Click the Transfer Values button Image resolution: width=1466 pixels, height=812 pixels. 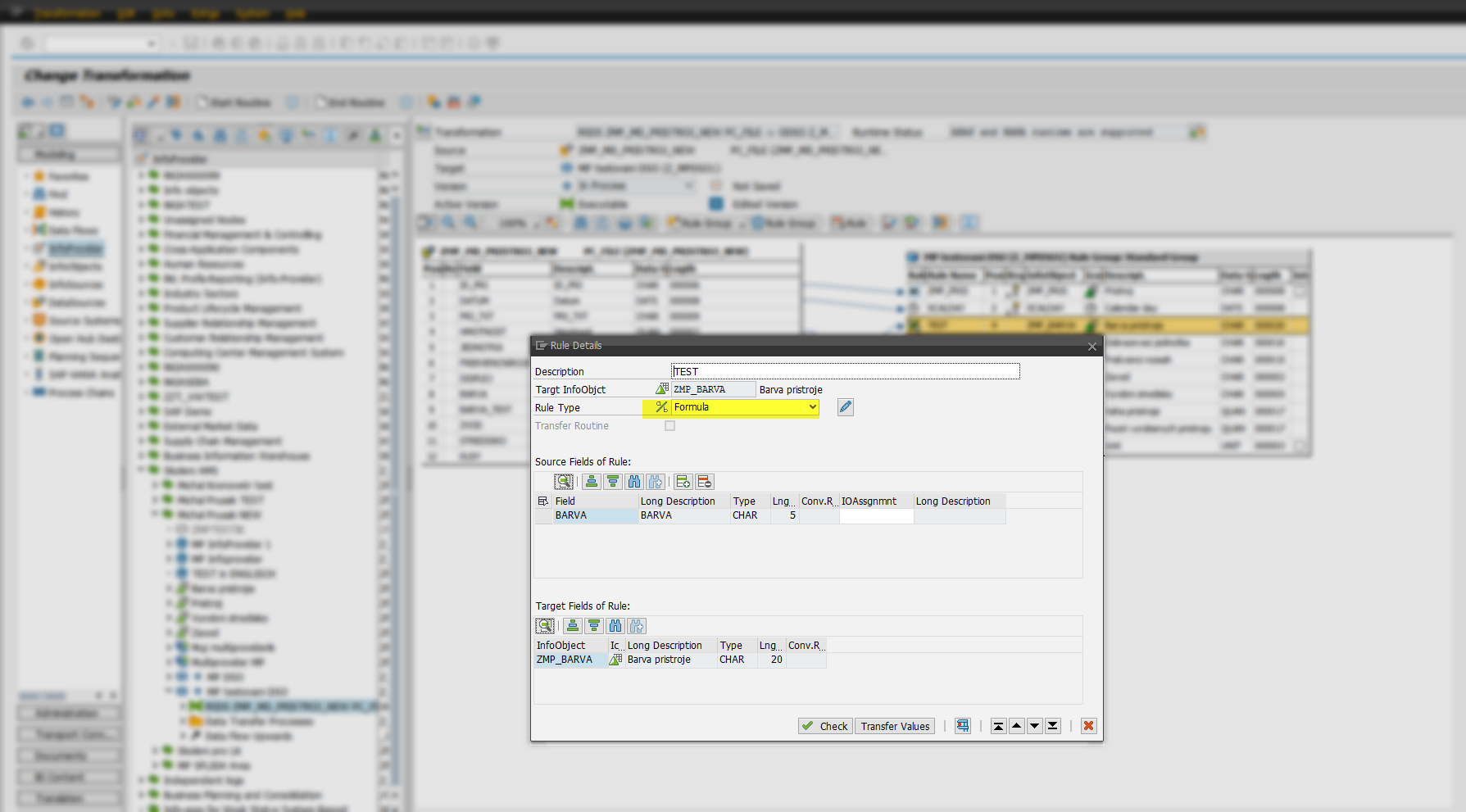(x=894, y=725)
